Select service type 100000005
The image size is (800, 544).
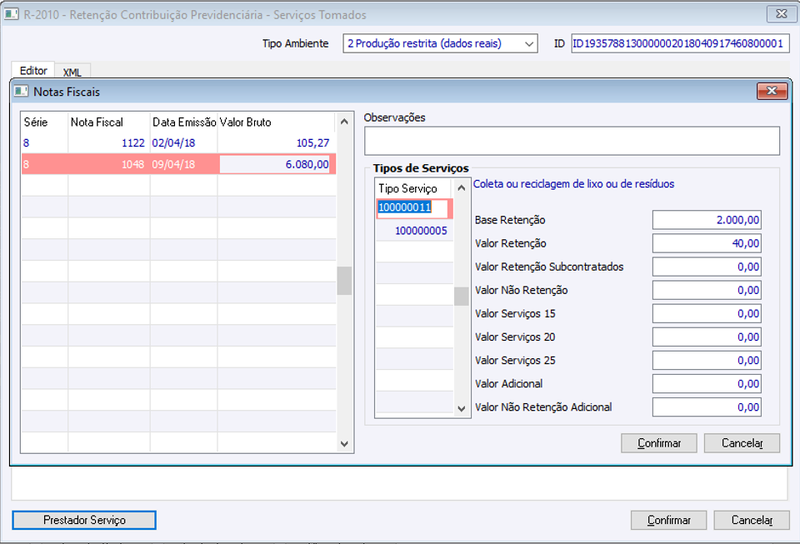414,231
